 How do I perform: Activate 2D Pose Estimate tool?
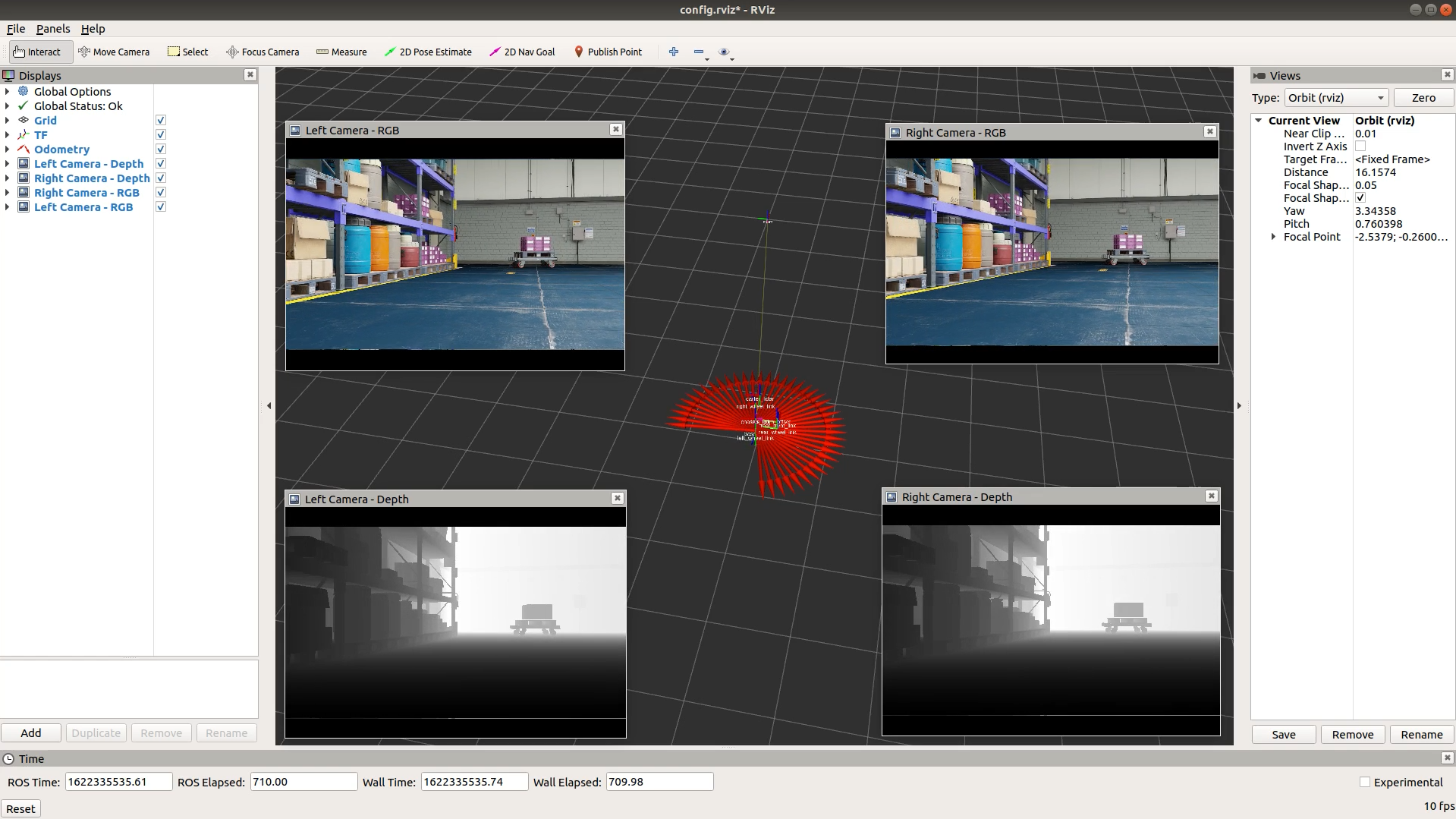pyautogui.click(x=428, y=52)
